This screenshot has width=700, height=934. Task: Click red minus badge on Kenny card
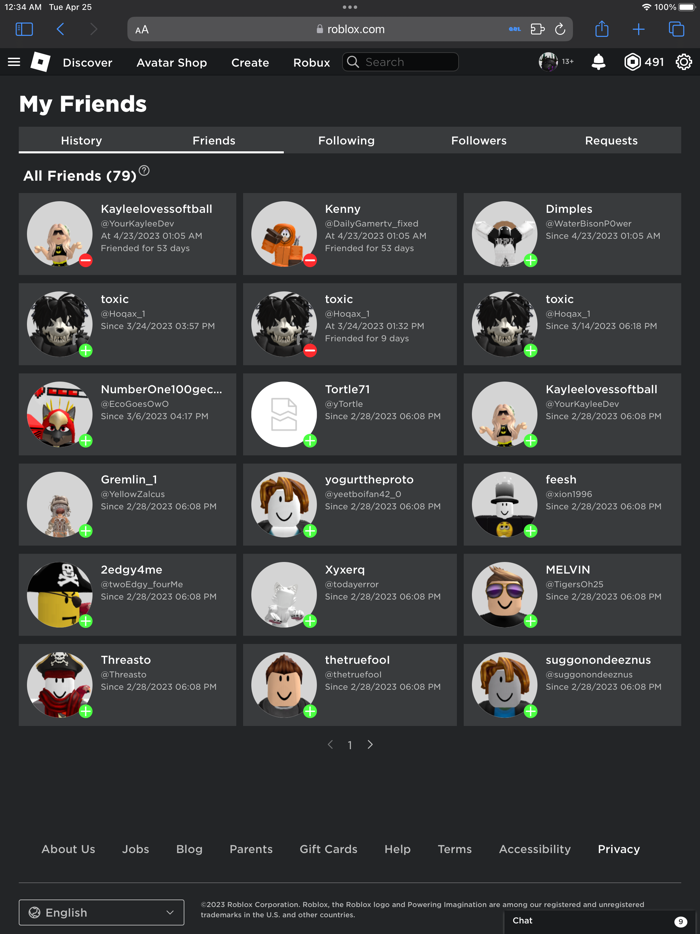[x=310, y=260]
